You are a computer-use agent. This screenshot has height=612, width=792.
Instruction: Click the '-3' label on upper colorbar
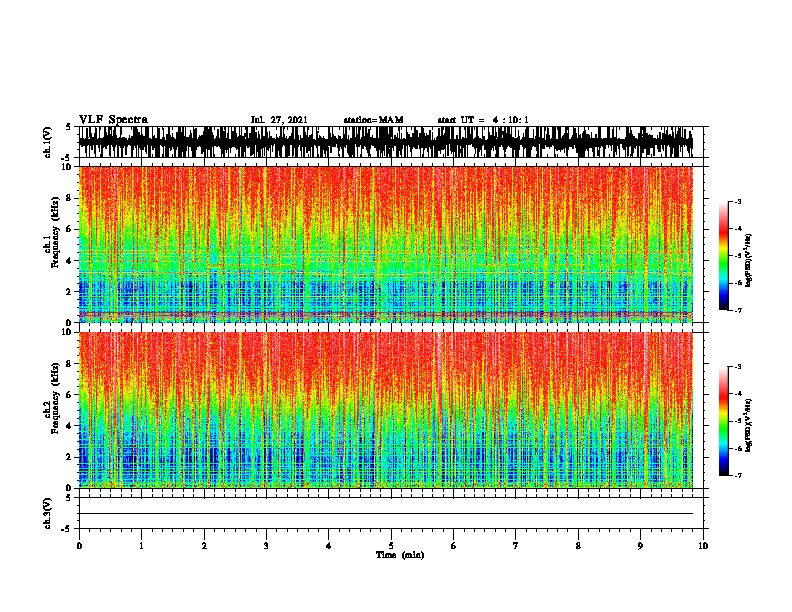[737, 201]
